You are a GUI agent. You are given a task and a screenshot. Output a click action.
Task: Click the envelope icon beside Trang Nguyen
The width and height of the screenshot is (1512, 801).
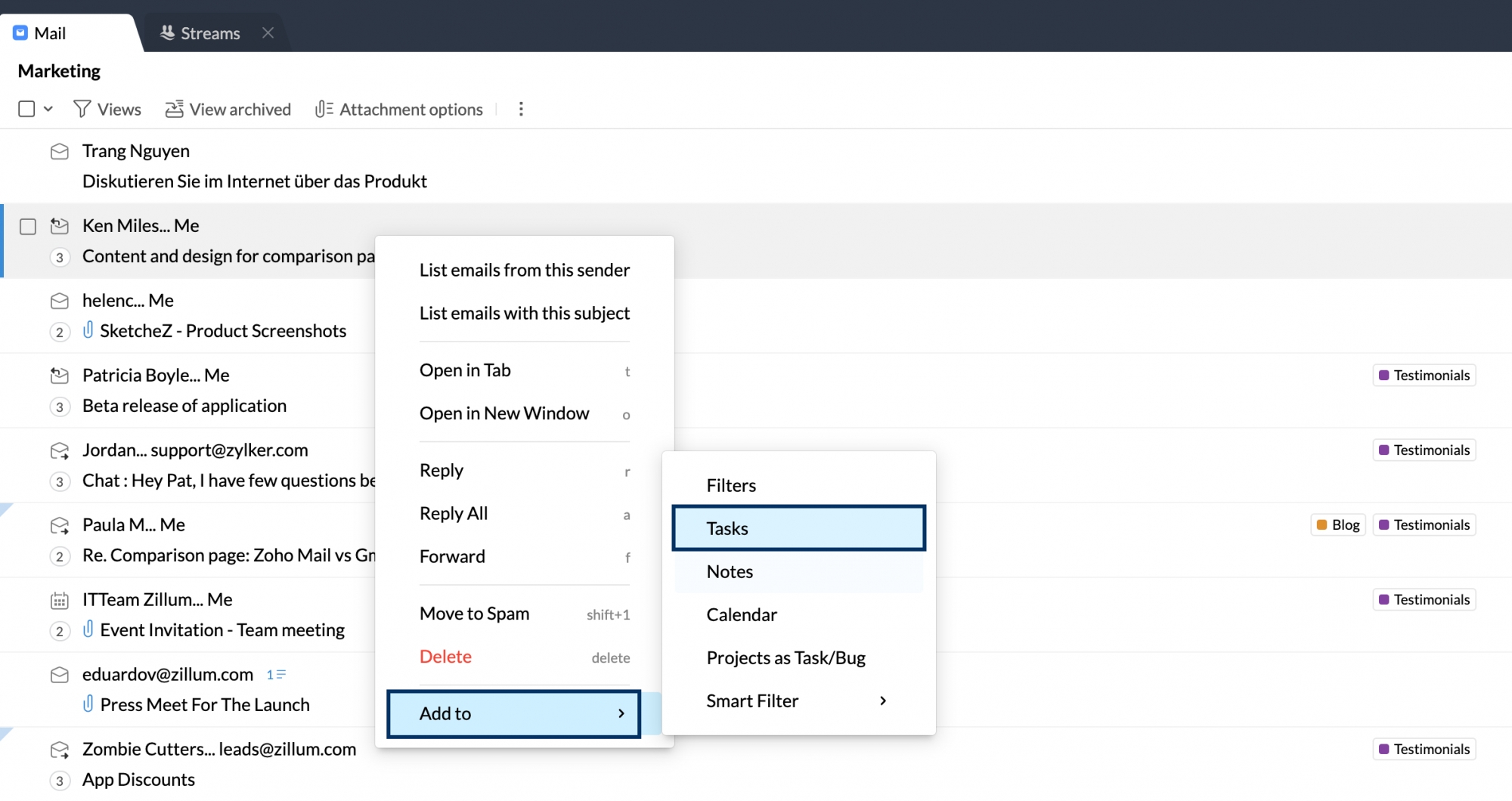click(60, 152)
